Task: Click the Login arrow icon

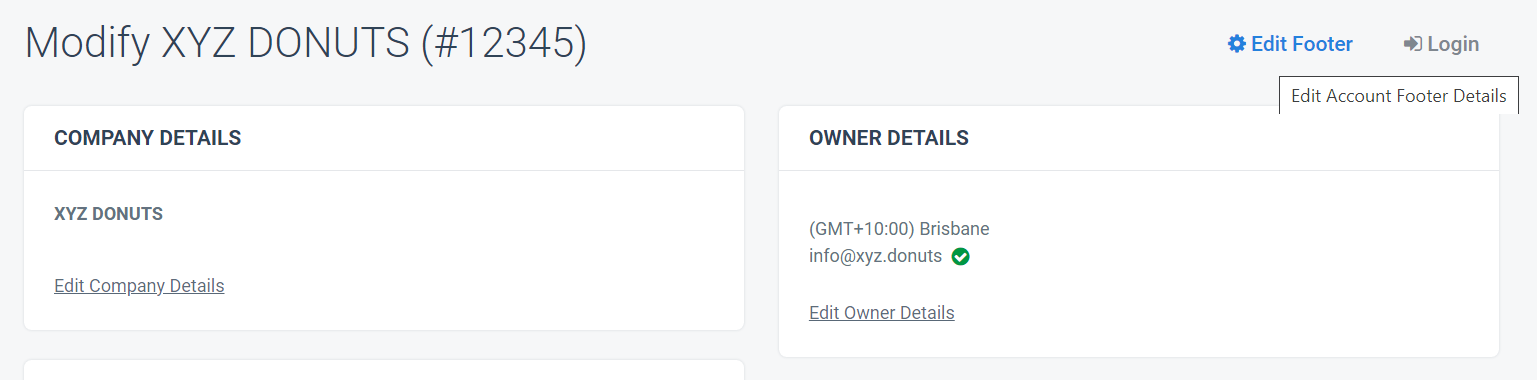Action: click(1413, 44)
